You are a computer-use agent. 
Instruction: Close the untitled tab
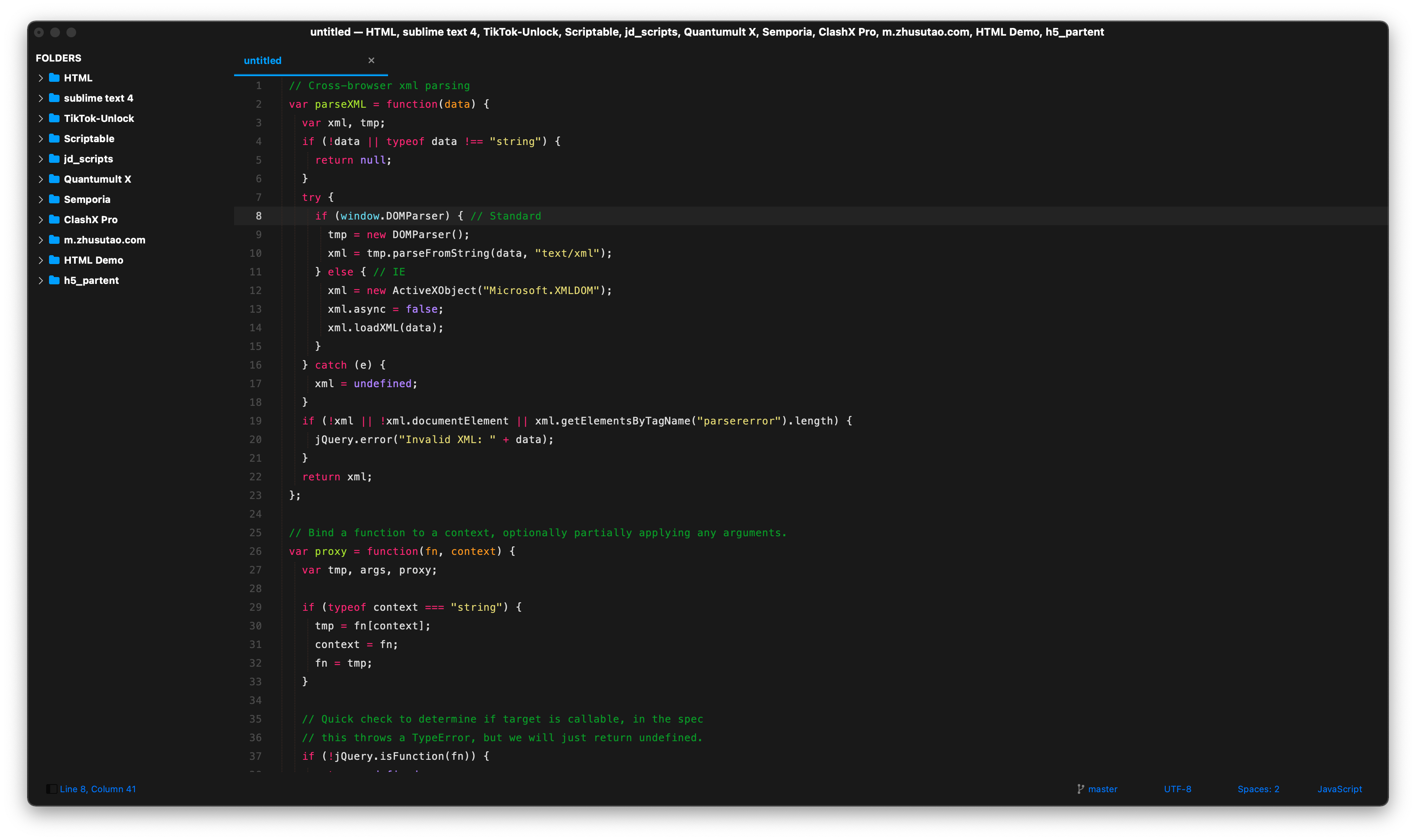[371, 61]
